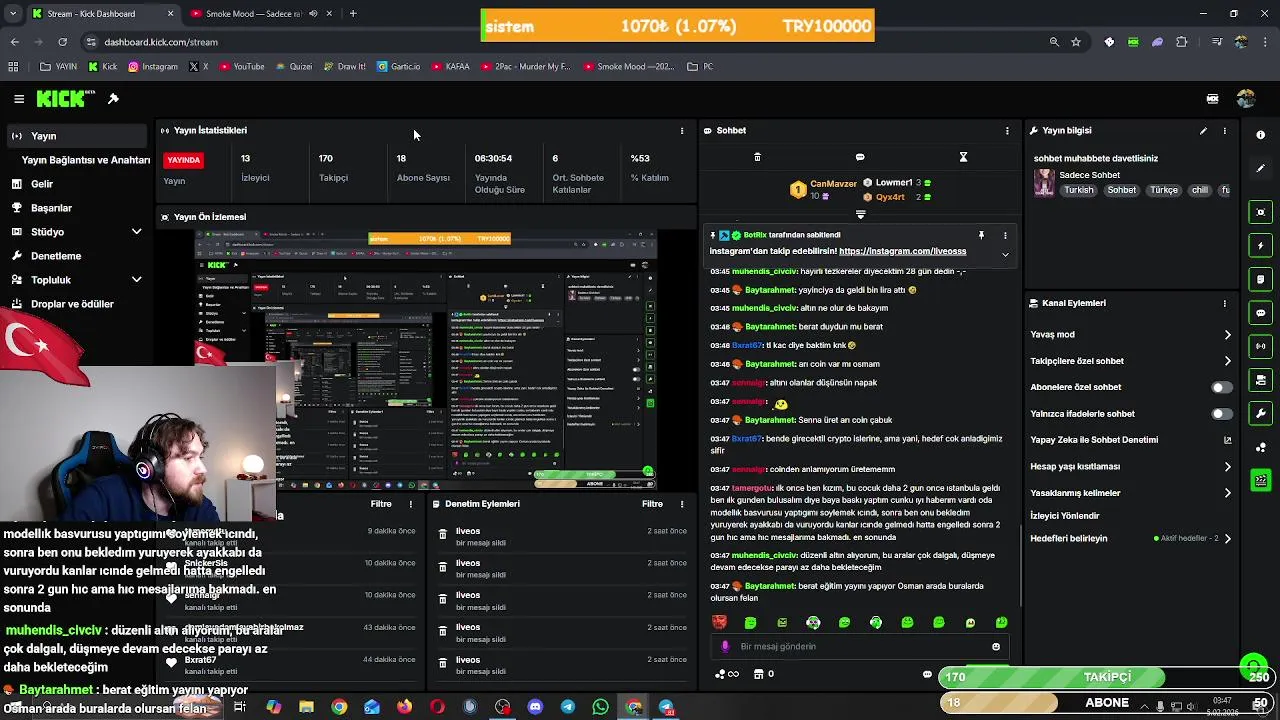
Task: Open Kanal Eylemleri three-dot menu
Action: coord(1224,303)
